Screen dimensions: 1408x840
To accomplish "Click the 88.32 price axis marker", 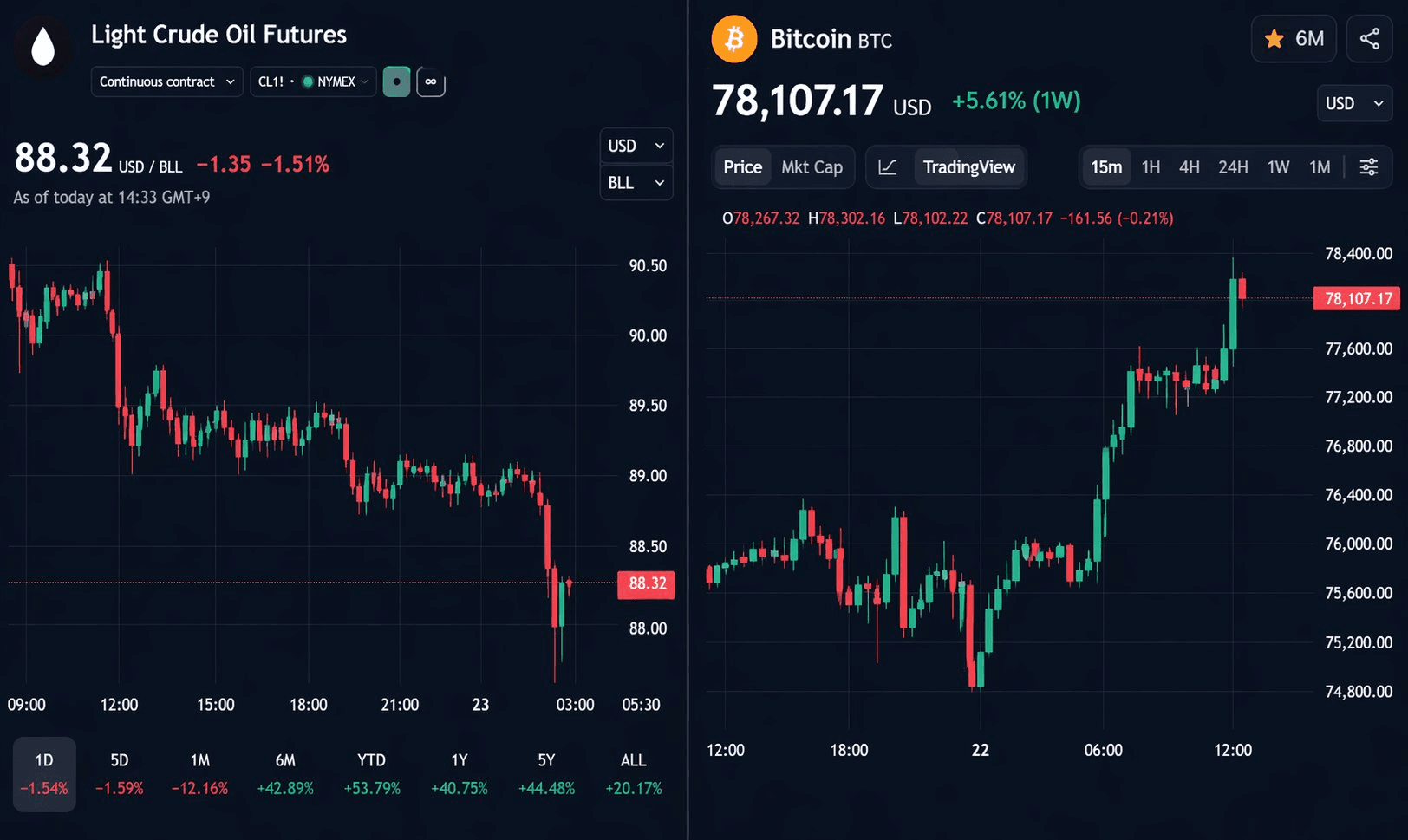I will click(647, 583).
